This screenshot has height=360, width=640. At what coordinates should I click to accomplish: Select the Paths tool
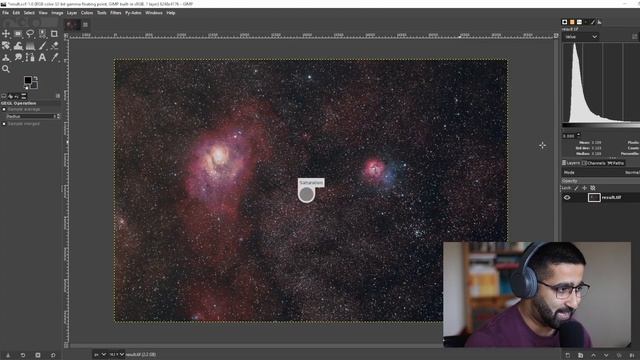point(30,58)
